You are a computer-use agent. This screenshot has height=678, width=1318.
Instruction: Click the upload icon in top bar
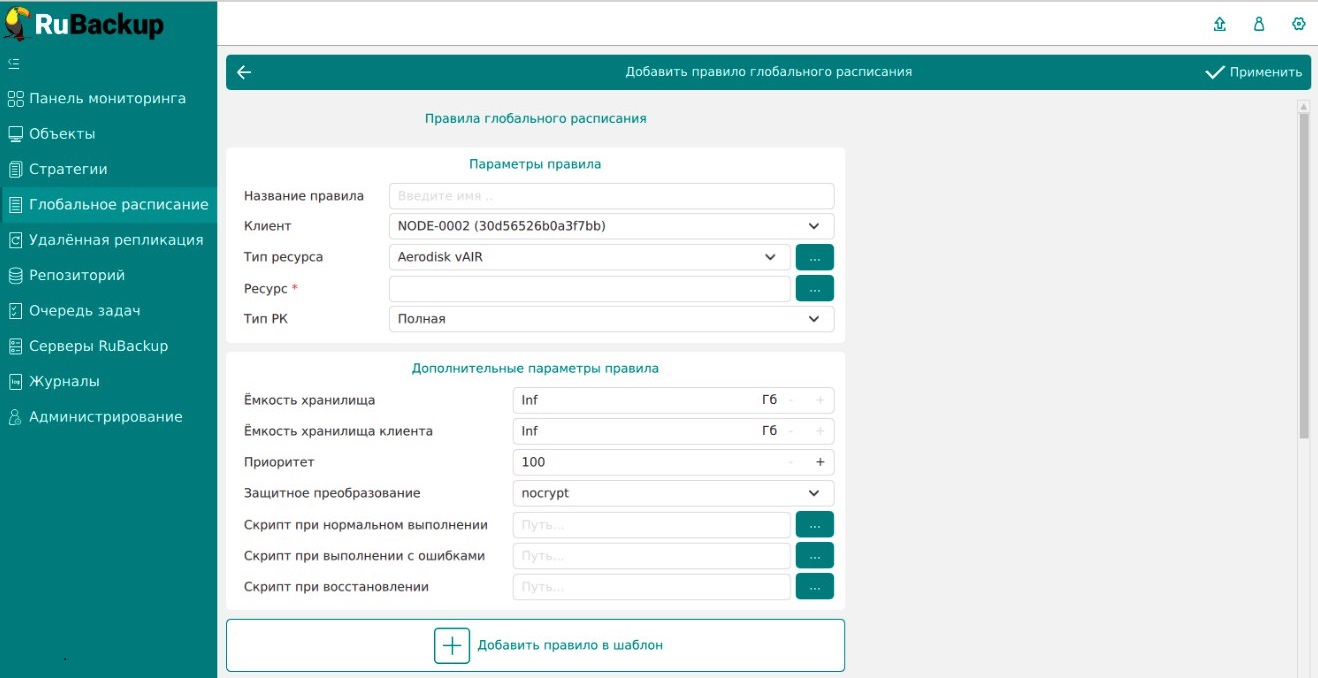tap(1219, 24)
